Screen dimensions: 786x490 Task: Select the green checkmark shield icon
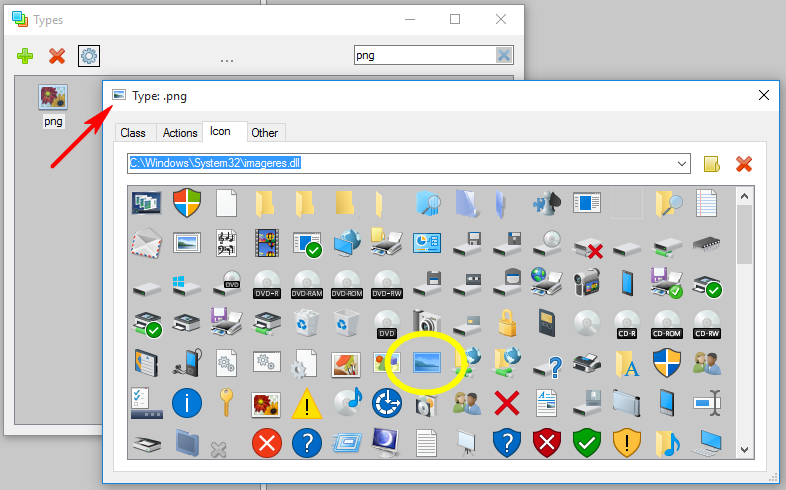pos(587,443)
